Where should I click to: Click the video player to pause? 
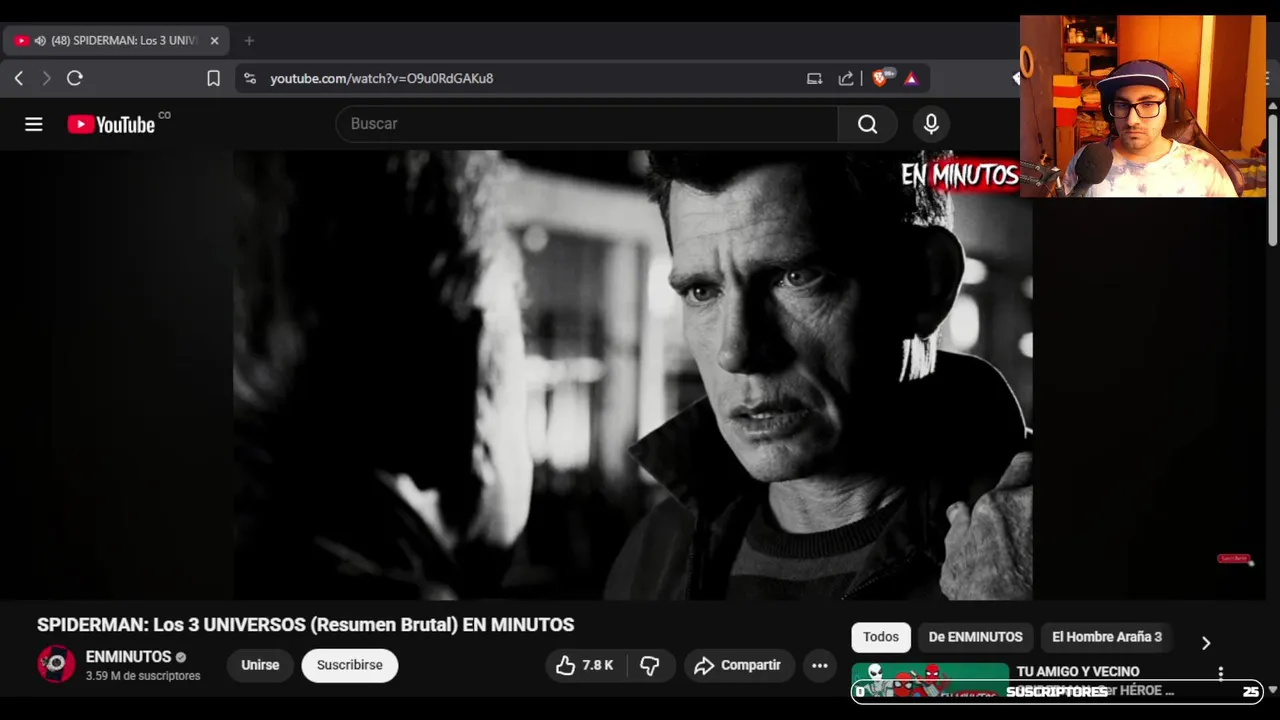click(633, 375)
